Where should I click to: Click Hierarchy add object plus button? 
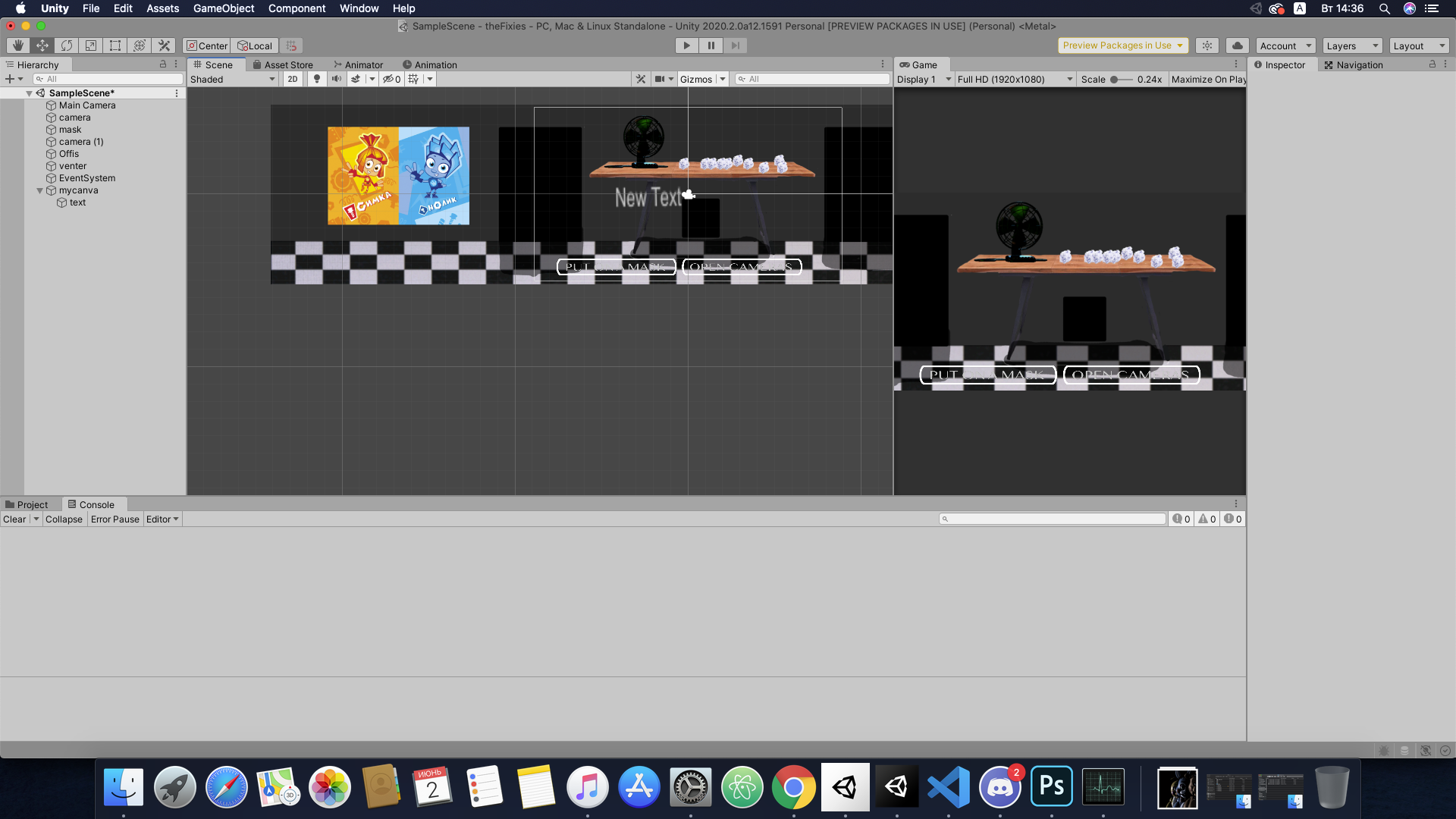[x=10, y=79]
